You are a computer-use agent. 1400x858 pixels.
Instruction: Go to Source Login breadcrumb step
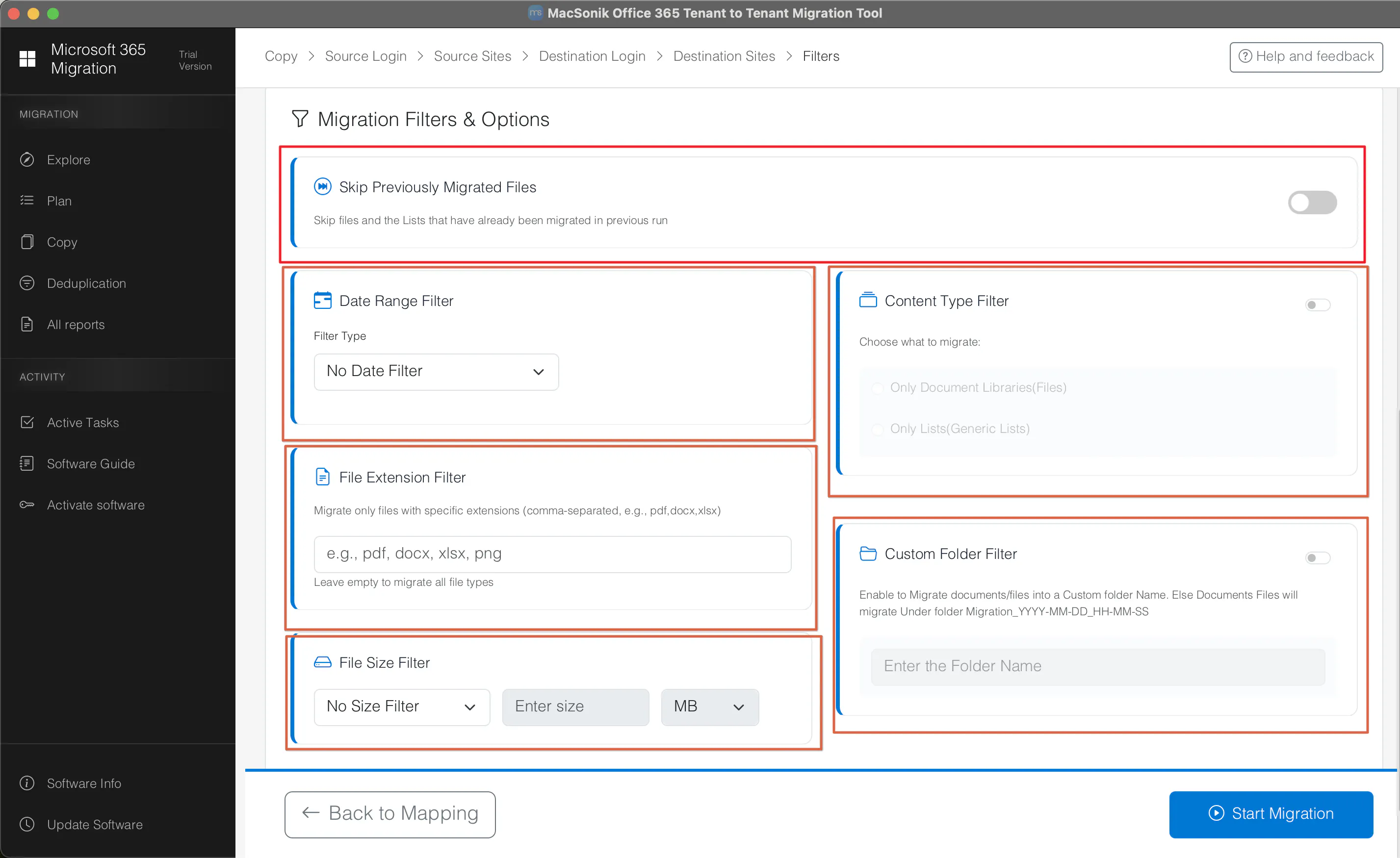[x=366, y=56]
